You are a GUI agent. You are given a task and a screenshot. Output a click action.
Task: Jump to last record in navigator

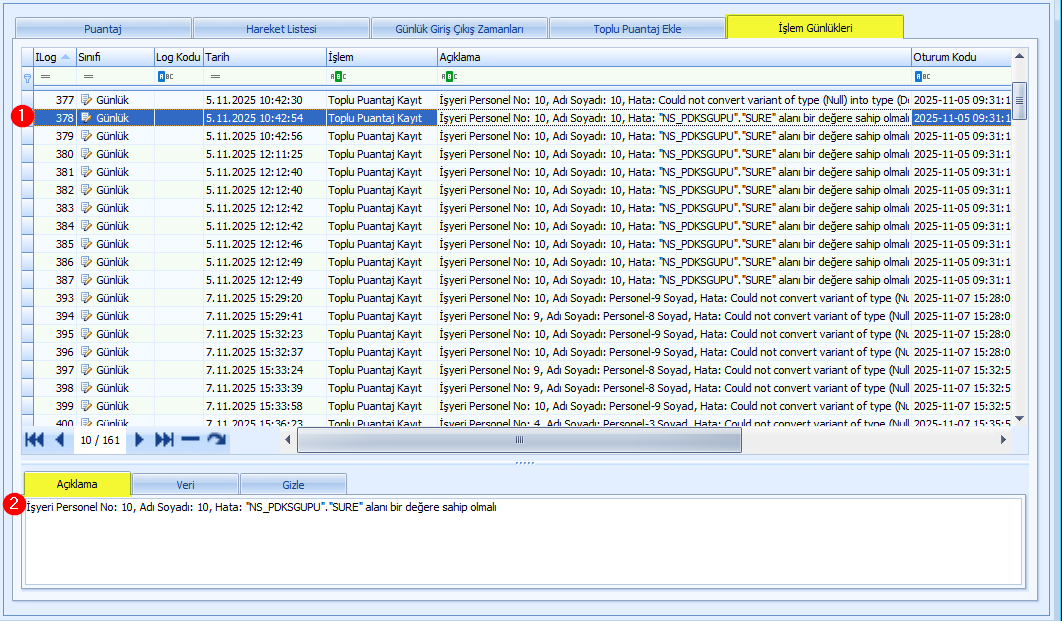165,440
